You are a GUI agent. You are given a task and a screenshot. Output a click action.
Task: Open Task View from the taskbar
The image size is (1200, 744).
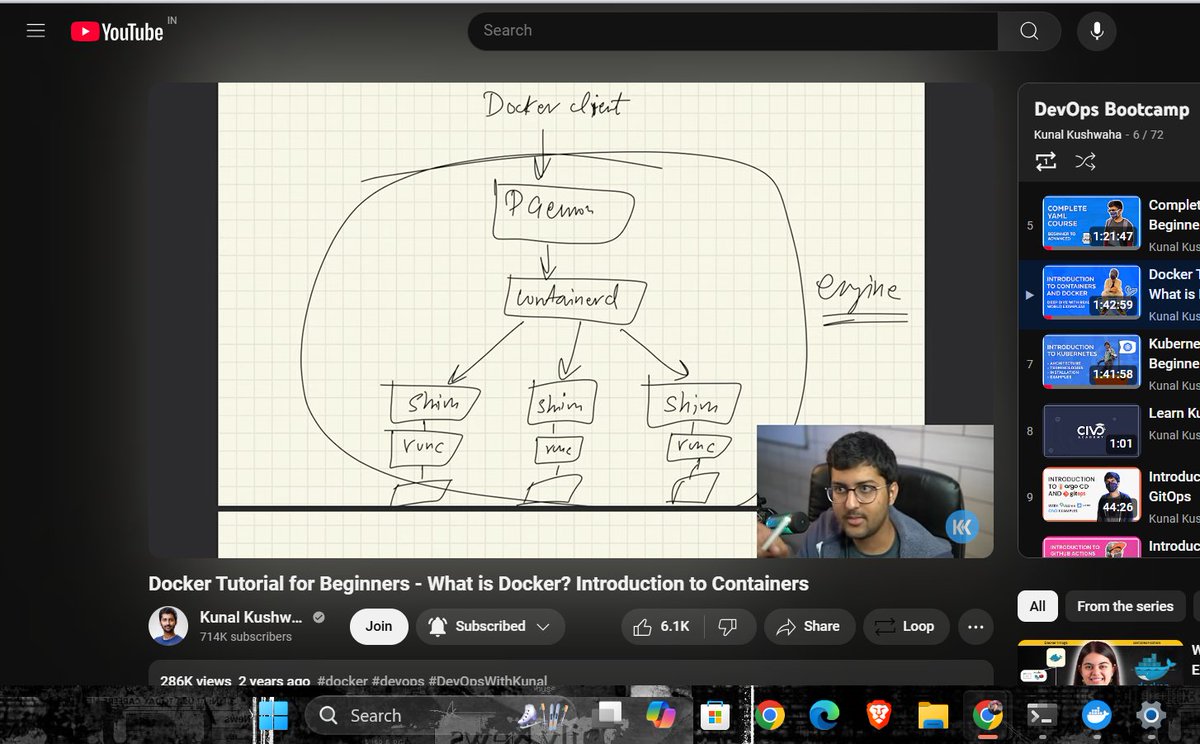pyautogui.click(x=608, y=715)
